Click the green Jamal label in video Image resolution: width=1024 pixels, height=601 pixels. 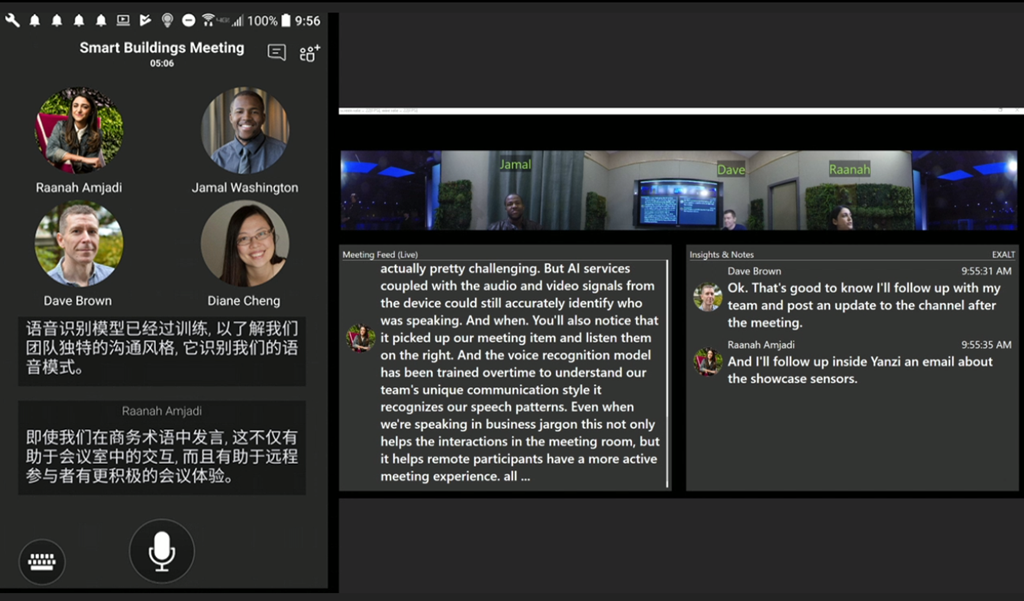[515, 165]
